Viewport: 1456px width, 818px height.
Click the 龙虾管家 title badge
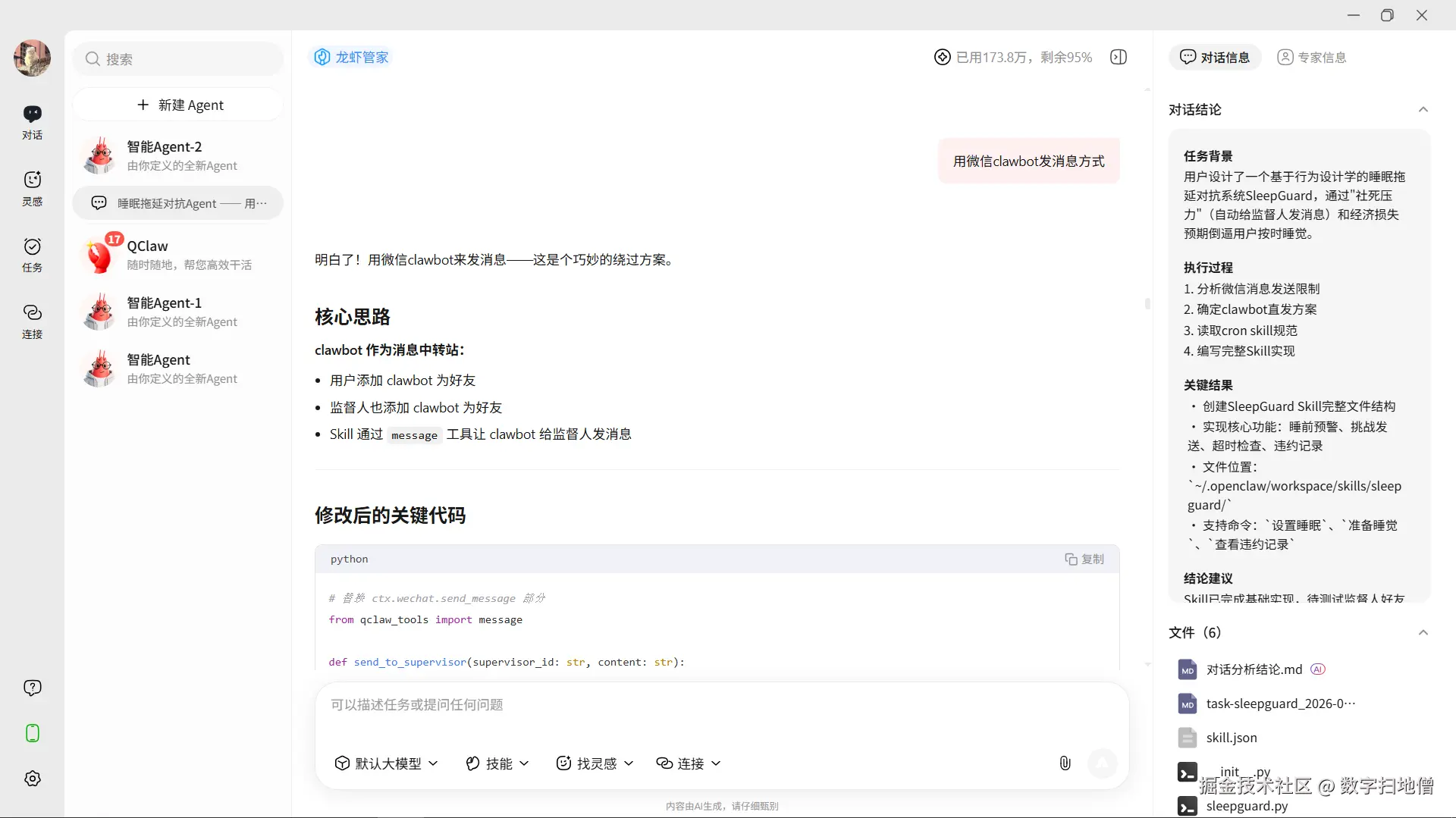(x=351, y=57)
